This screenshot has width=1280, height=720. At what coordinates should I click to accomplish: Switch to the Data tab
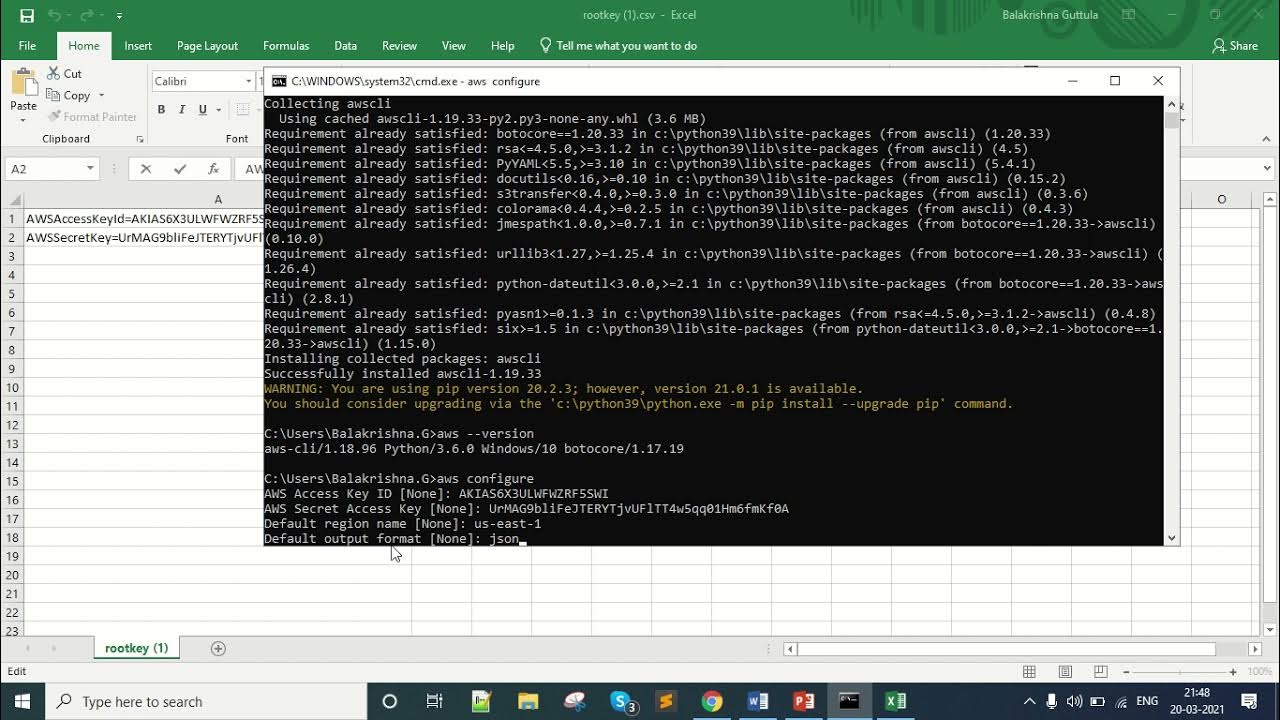coord(346,46)
